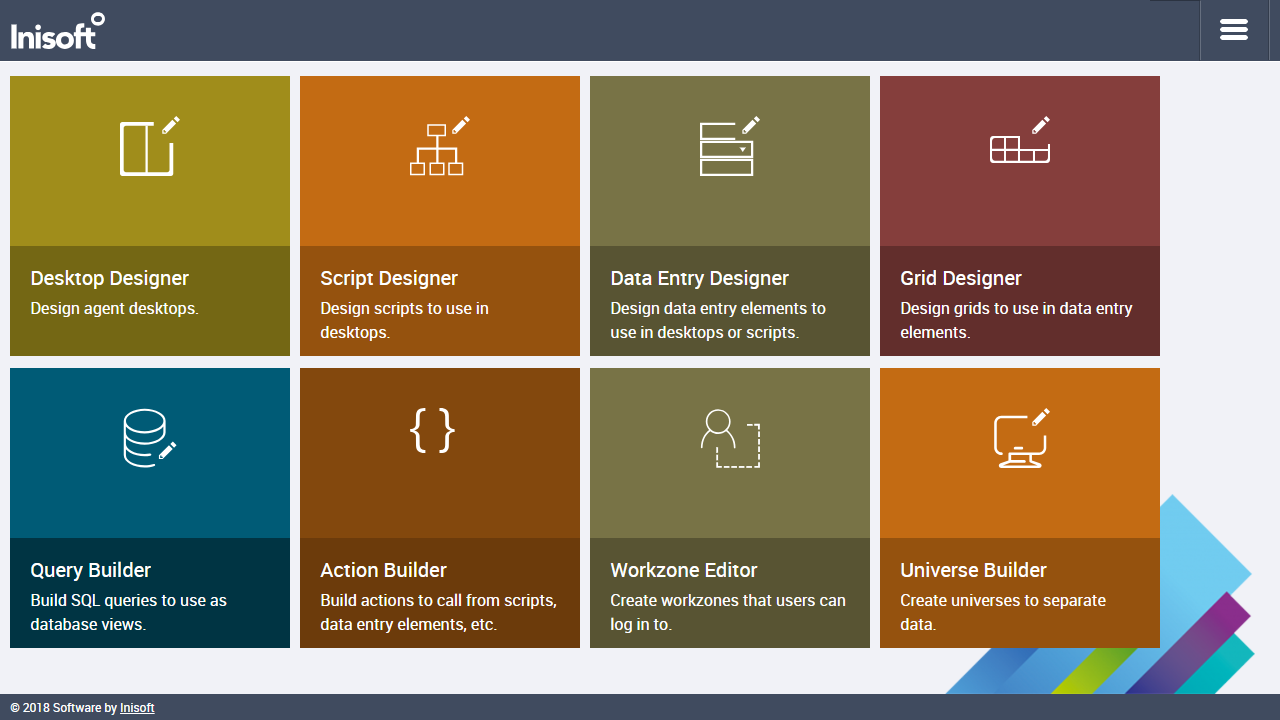
Task: Click the Script Designer flowchart icon
Action: (x=438, y=148)
